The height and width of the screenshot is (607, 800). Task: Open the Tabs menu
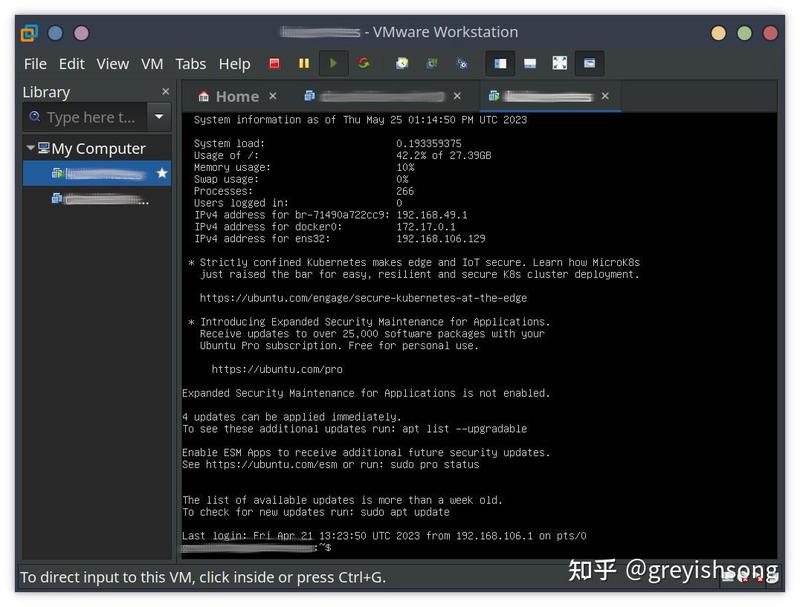click(191, 64)
